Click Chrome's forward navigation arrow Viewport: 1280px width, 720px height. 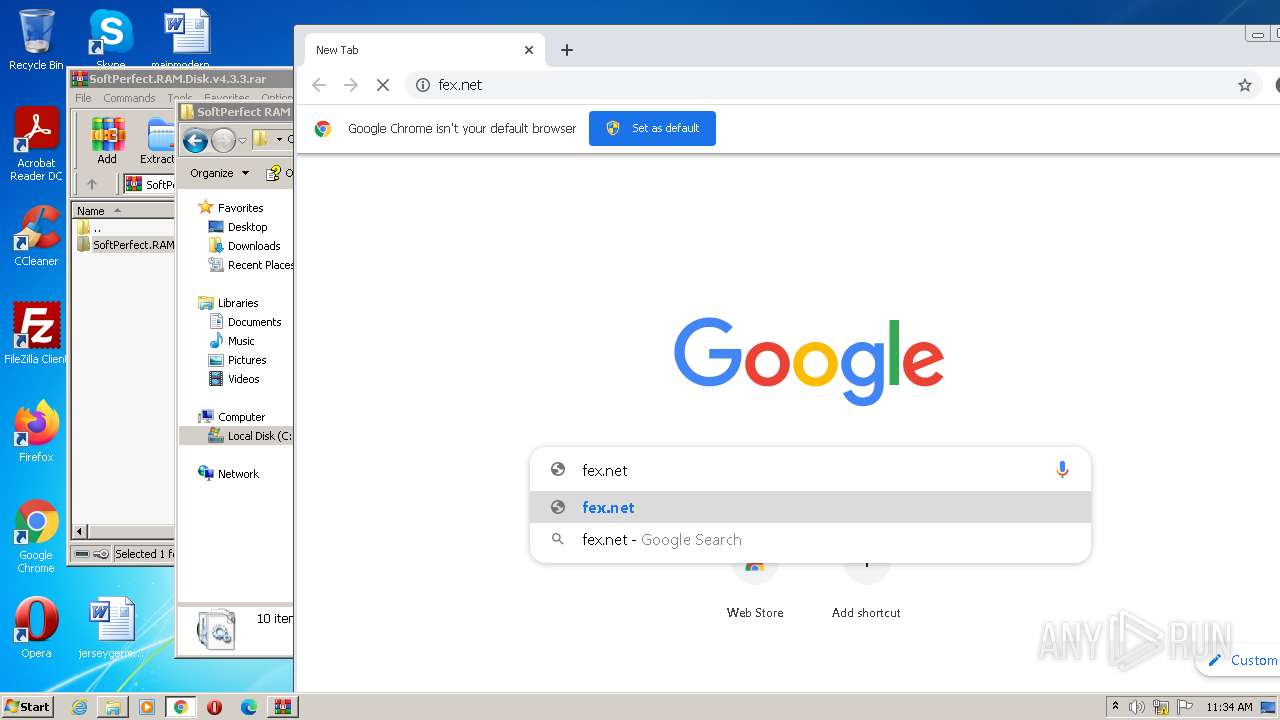[x=350, y=86]
